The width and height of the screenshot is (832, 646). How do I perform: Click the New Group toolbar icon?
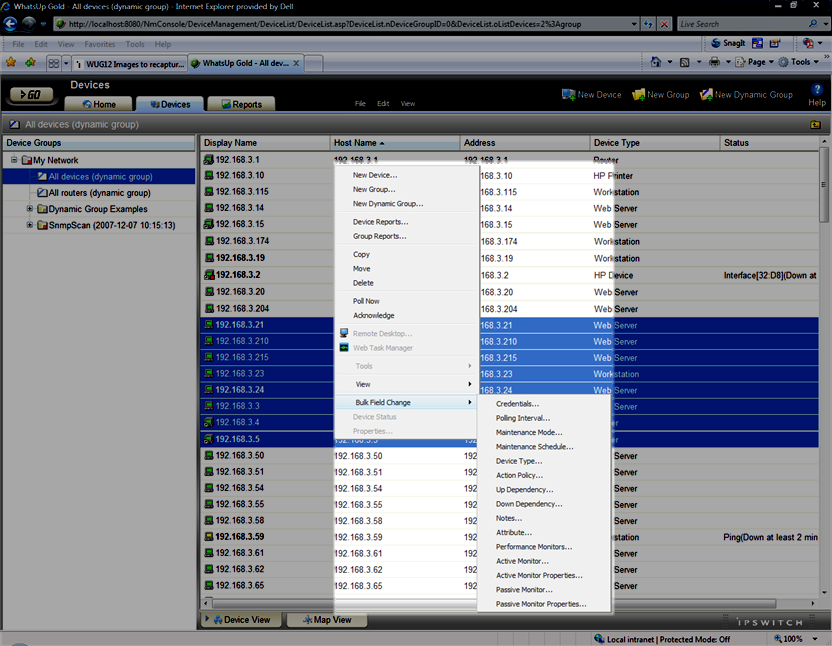[639, 95]
